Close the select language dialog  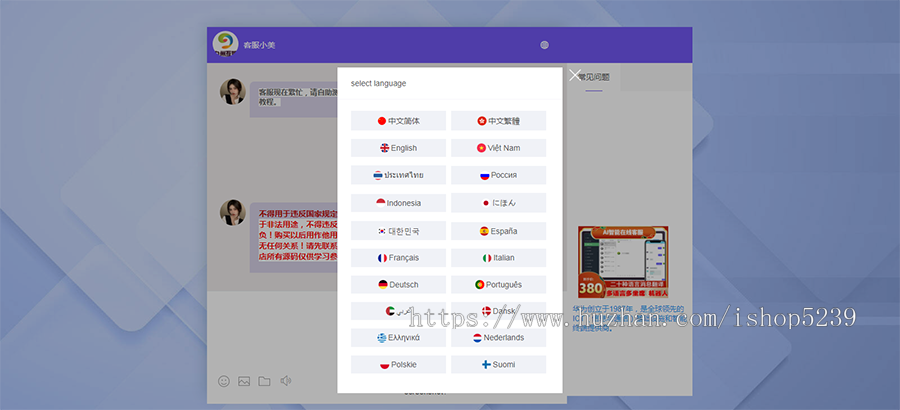click(x=575, y=75)
